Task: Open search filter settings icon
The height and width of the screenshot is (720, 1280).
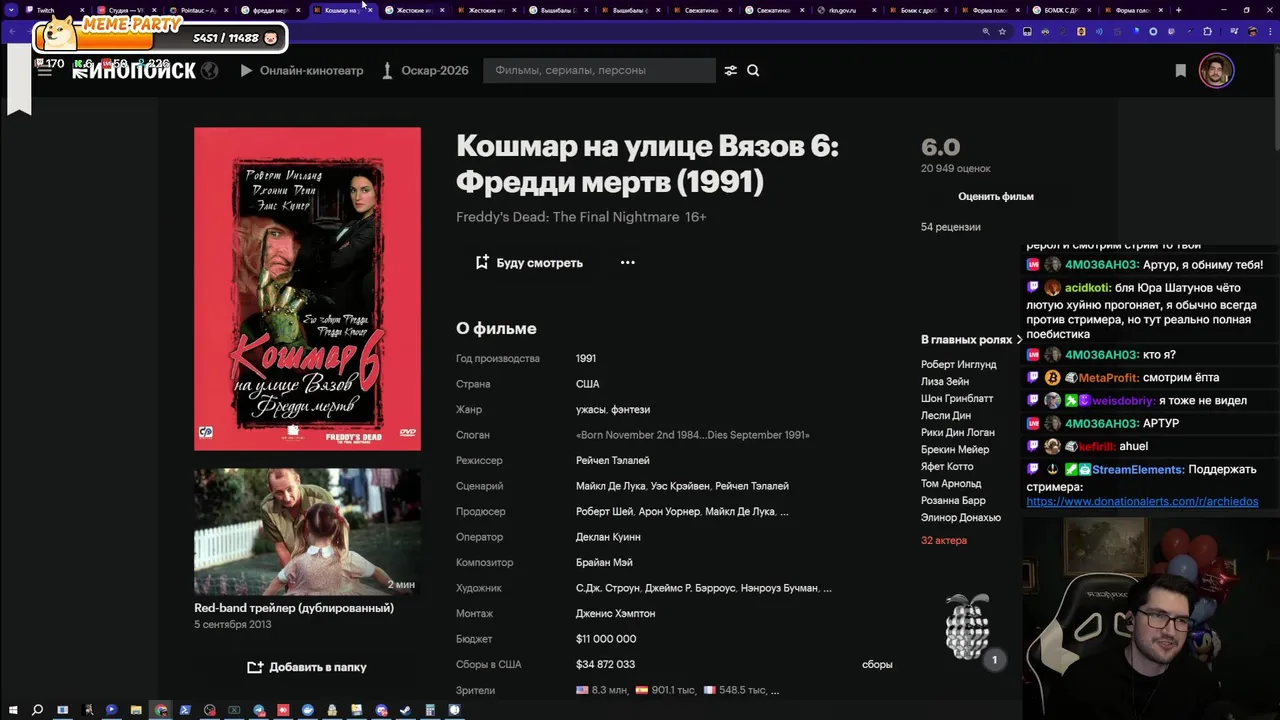Action: [730, 70]
